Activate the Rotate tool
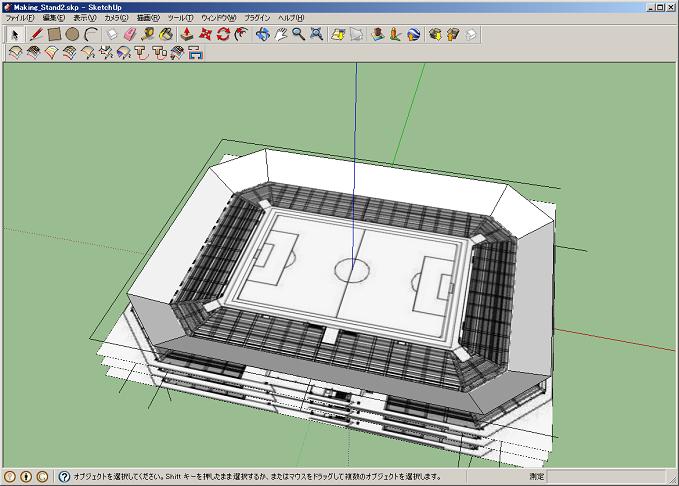Screen dimensions: 679x486 [223, 34]
